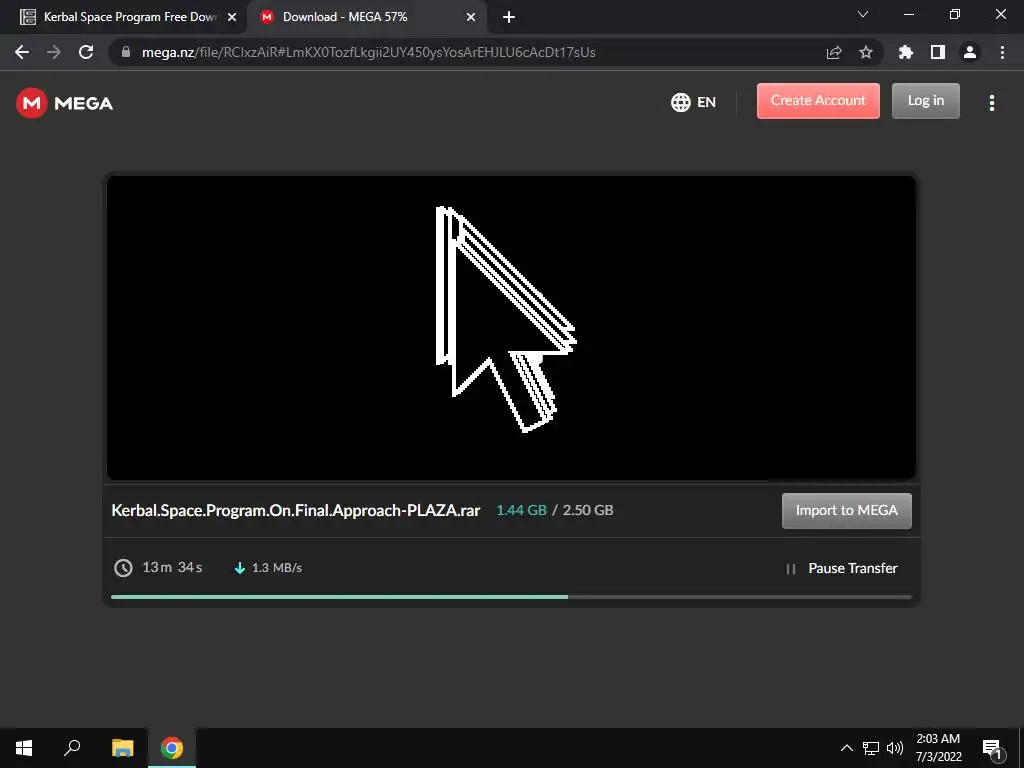The image size is (1024, 768).
Task: Click the 1.3 MB/s speed text
Action: point(277,568)
